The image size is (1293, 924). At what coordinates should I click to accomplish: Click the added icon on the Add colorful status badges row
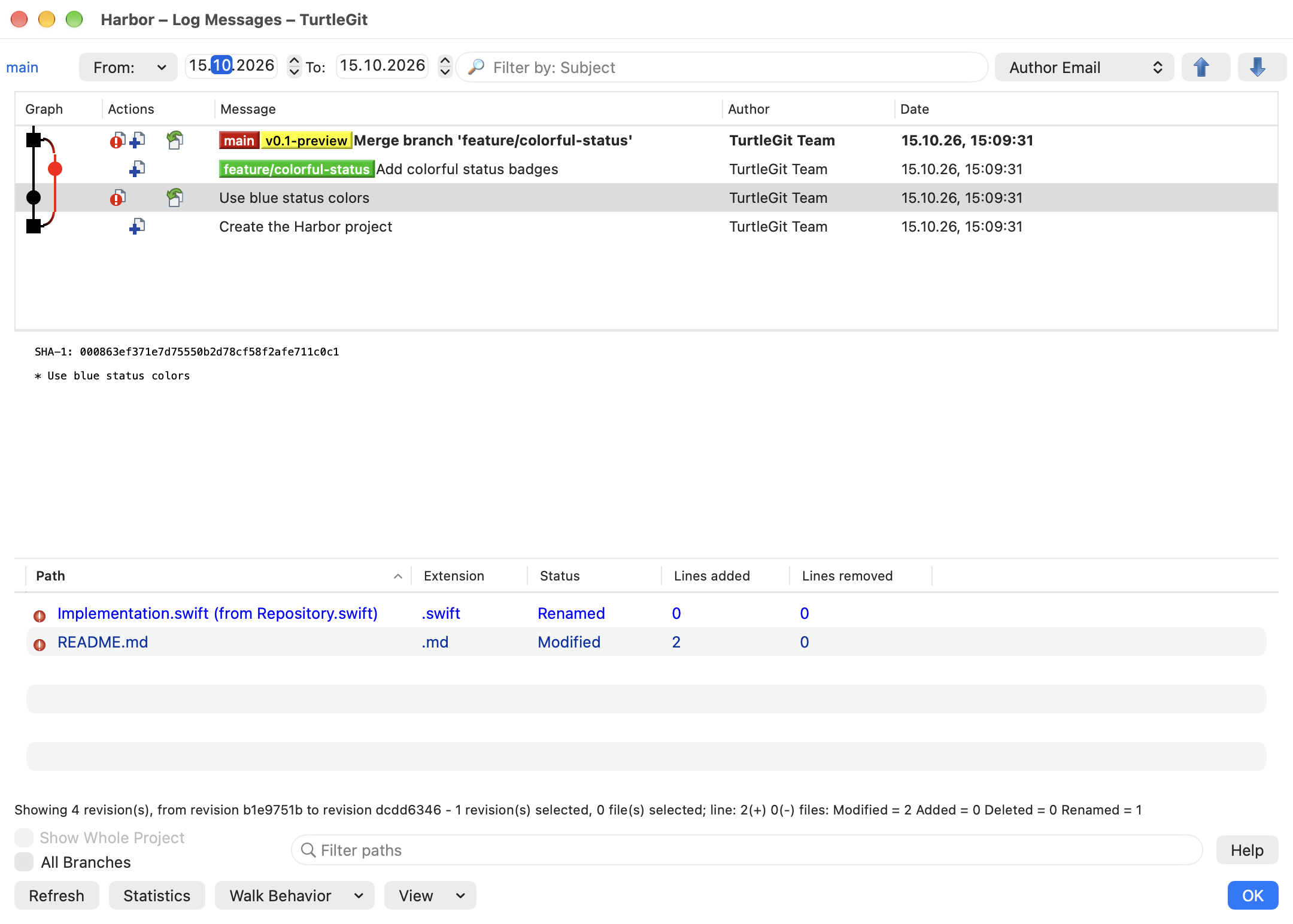click(x=138, y=169)
